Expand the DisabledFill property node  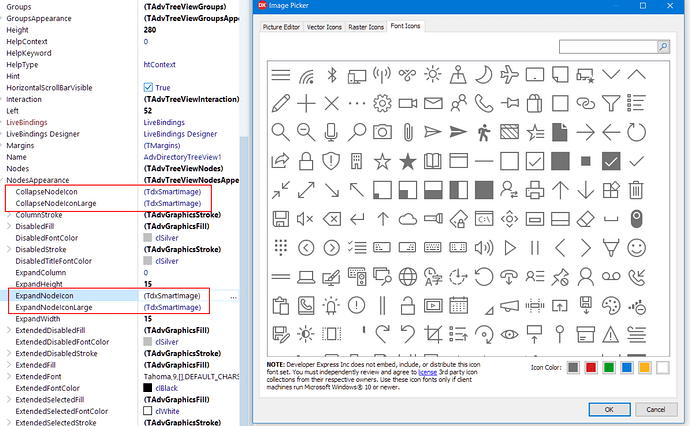click(9, 226)
